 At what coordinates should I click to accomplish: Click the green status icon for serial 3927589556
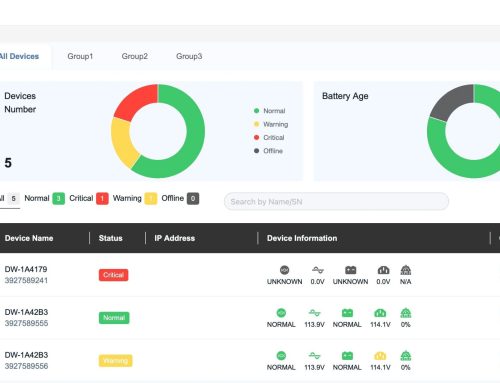pos(281,356)
